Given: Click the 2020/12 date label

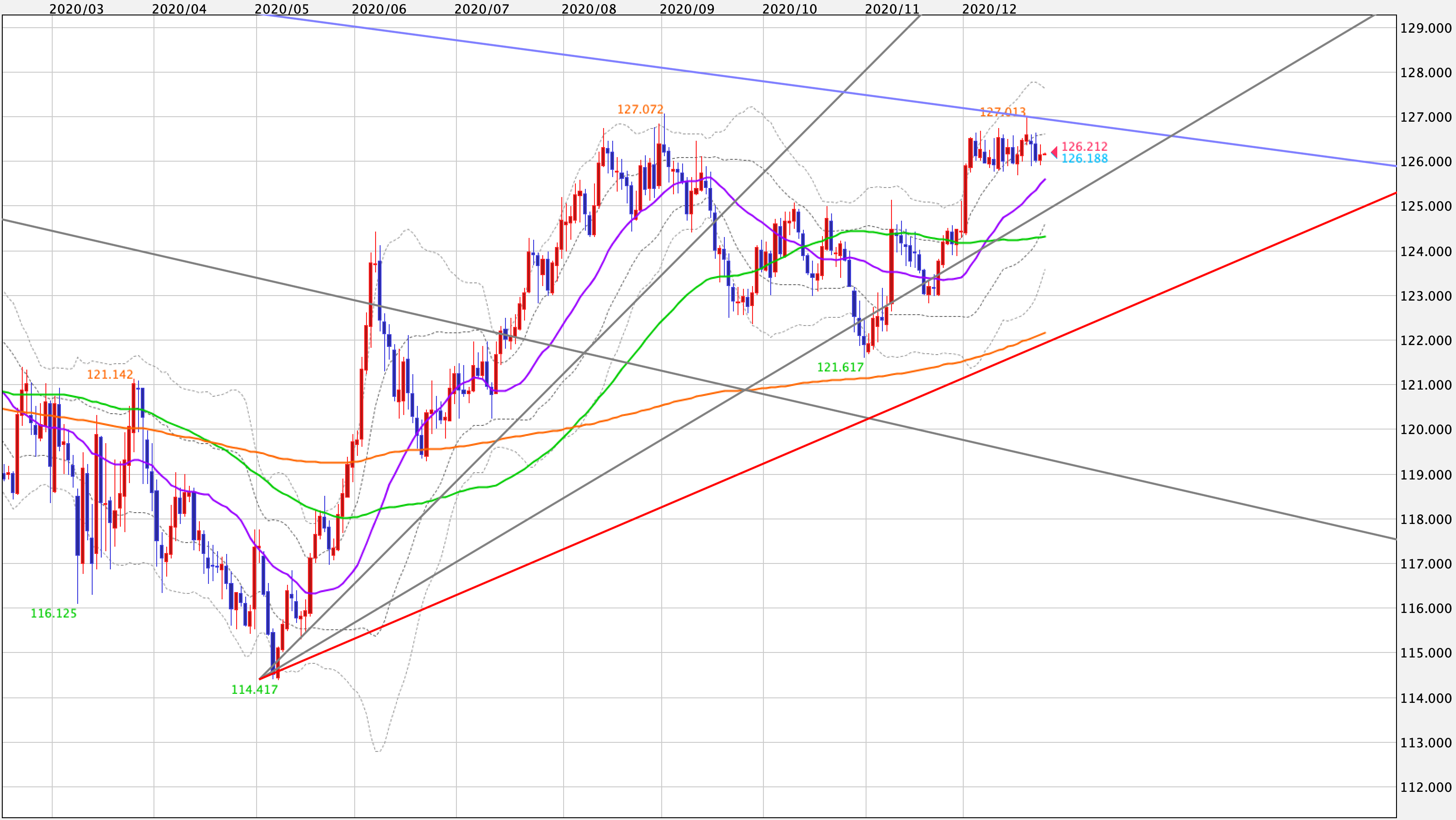Looking at the screenshot, I should pyautogui.click(x=989, y=9).
